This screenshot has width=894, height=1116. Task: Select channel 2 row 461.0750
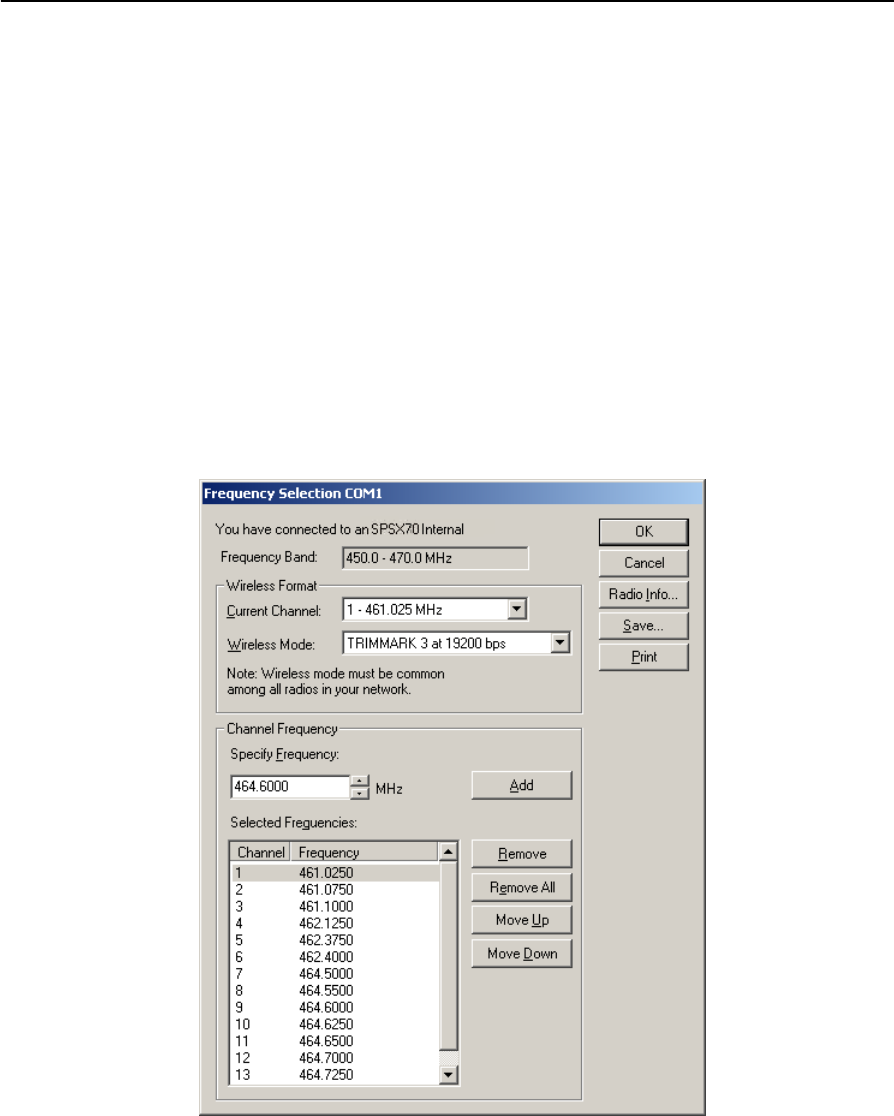tap(335, 890)
